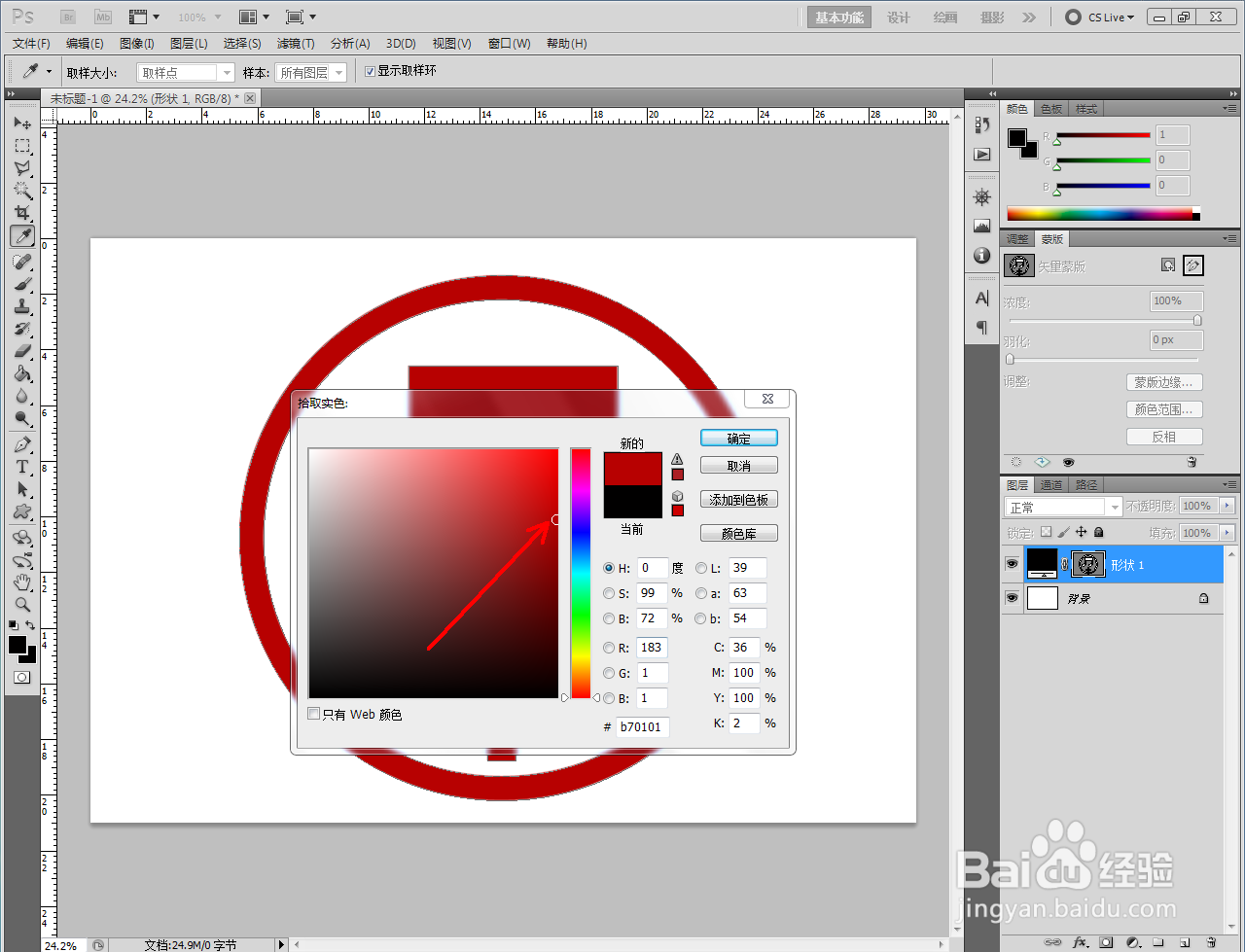Screen dimensions: 1245x952
Task: Toggle Quick Mask mode icon
Action: [x=22, y=677]
